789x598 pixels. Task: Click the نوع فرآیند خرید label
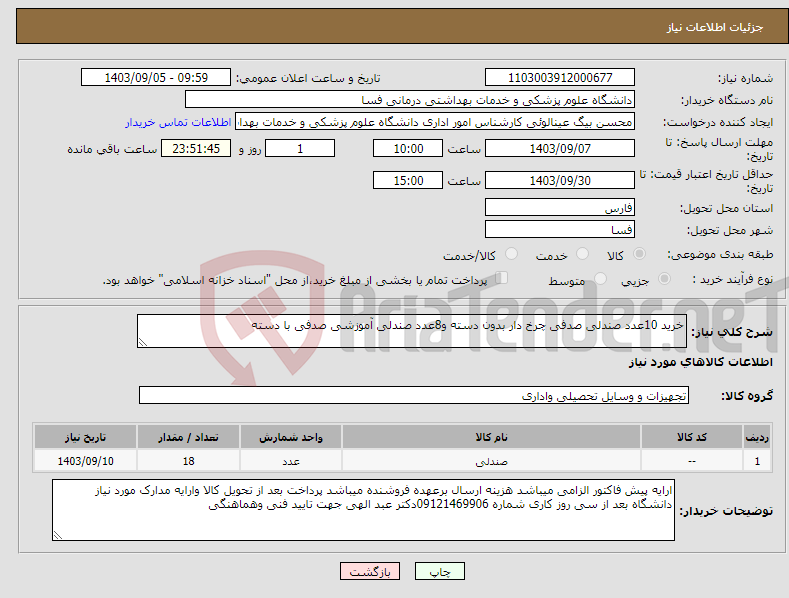(x=733, y=279)
